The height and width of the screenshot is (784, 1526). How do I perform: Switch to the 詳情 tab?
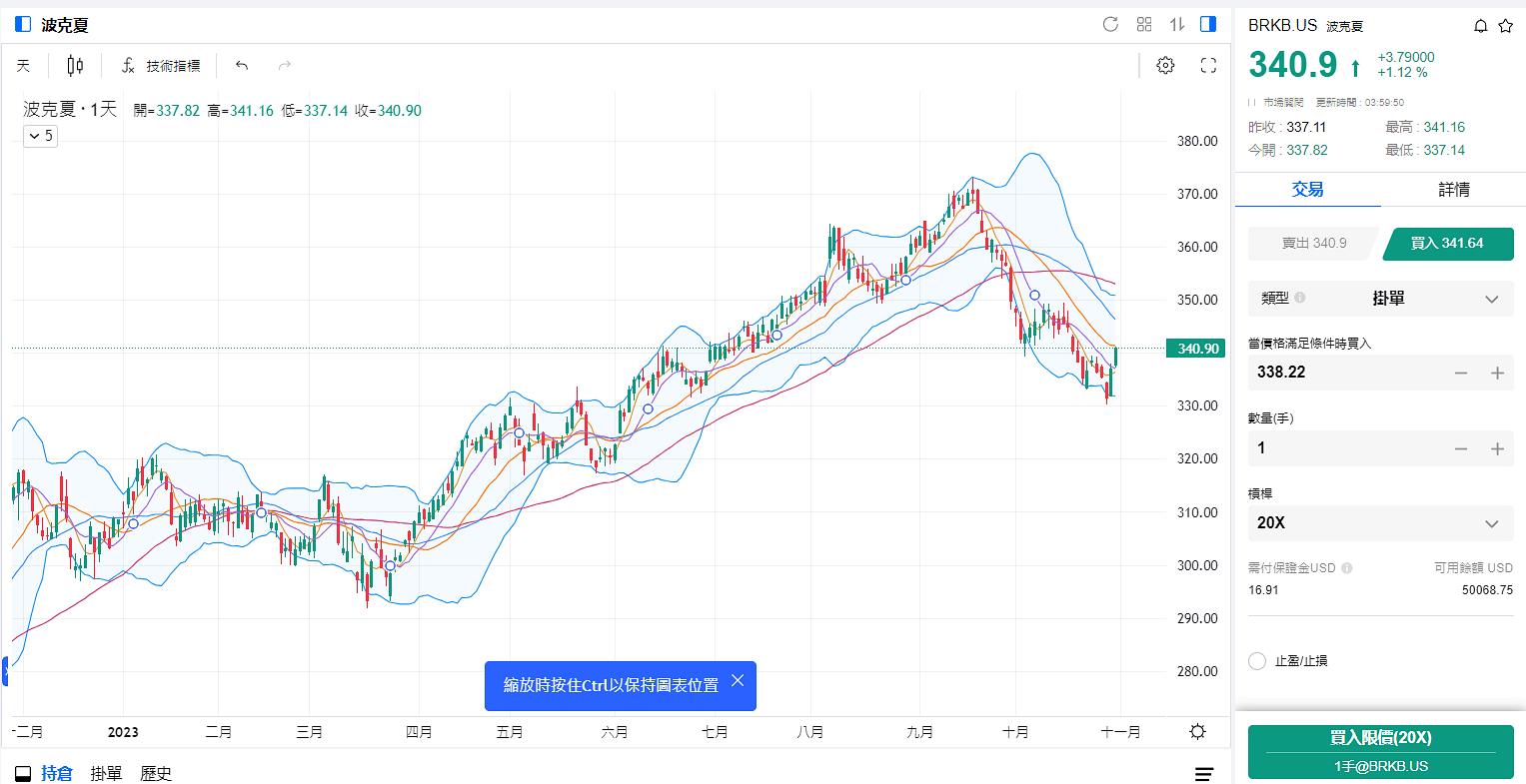click(x=1454, y=190)
